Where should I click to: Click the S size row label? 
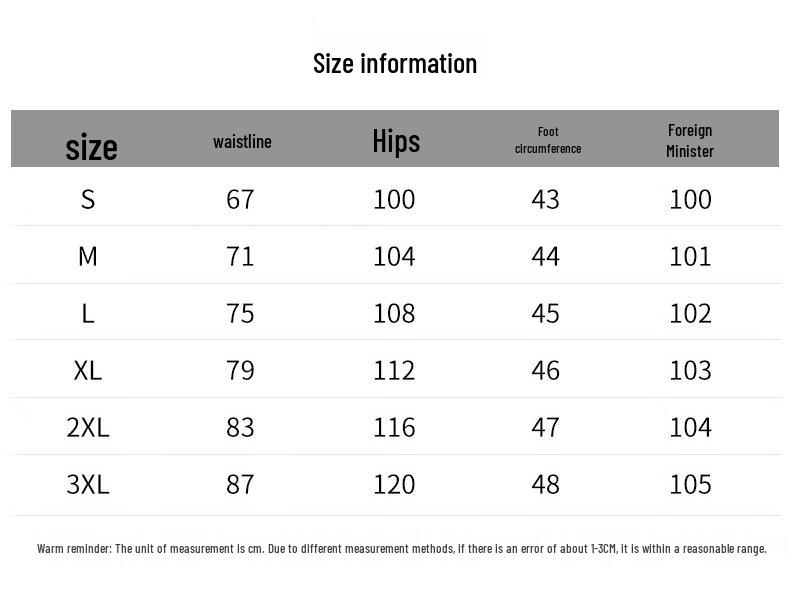click(x=88, y=199)
